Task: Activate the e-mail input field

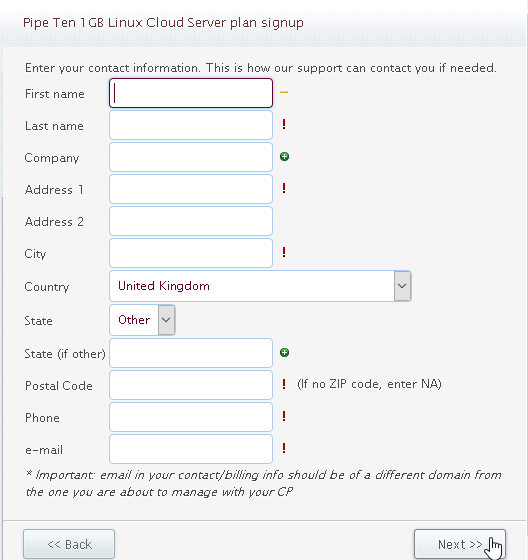Action: pyautogui.click(x=191, y=449)
